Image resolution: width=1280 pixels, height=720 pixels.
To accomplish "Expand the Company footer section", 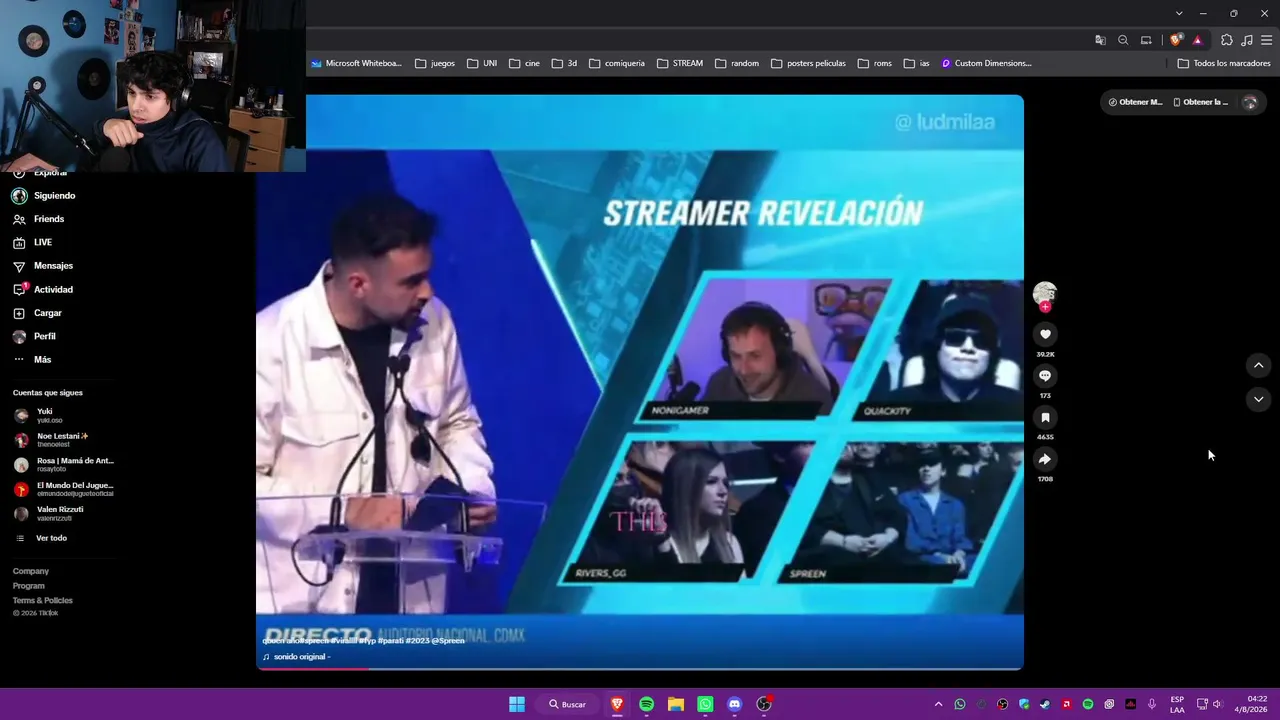I will tap(31, 571).
